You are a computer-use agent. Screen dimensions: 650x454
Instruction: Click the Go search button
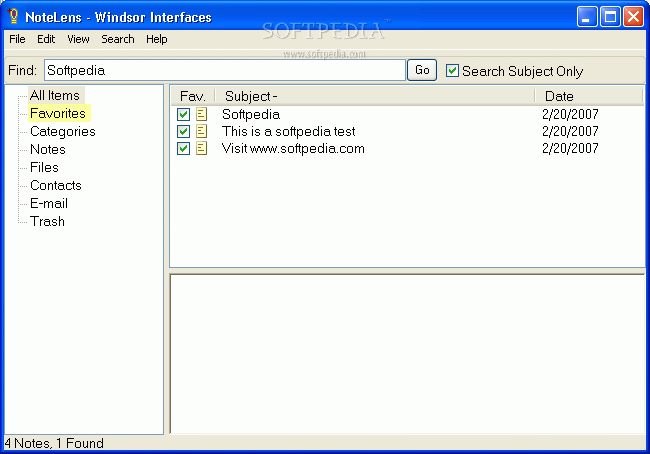[x=422, y=70]
